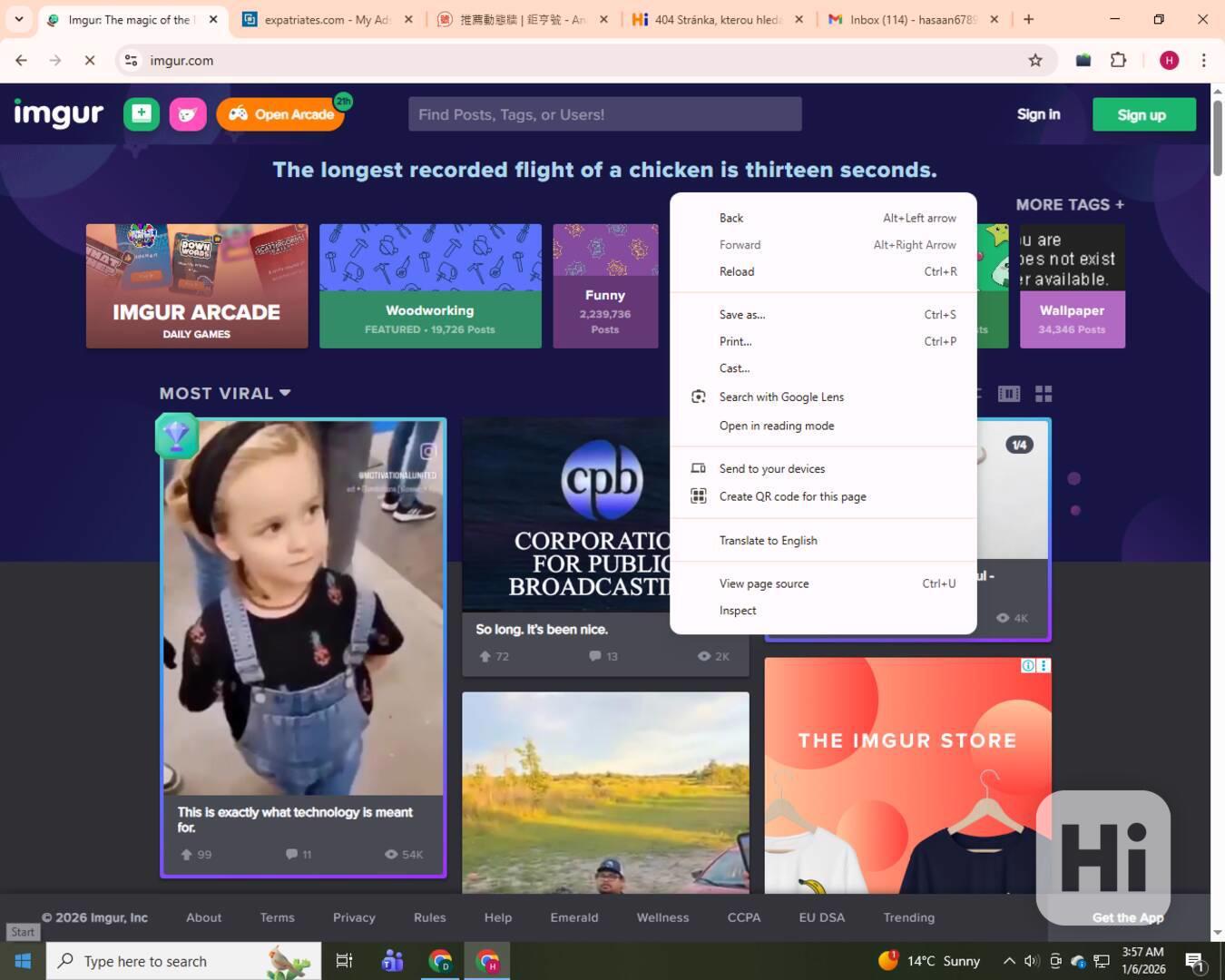
Task: Choose View page source in context menu
Action: tap(764, 583)
